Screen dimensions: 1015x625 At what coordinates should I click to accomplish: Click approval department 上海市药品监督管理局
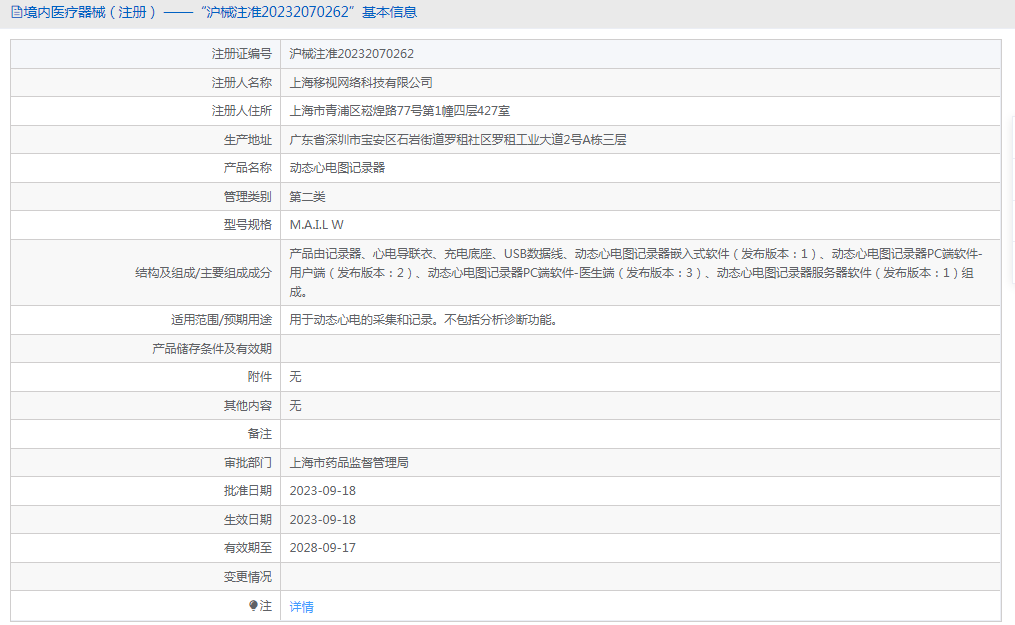pos(349,463)
